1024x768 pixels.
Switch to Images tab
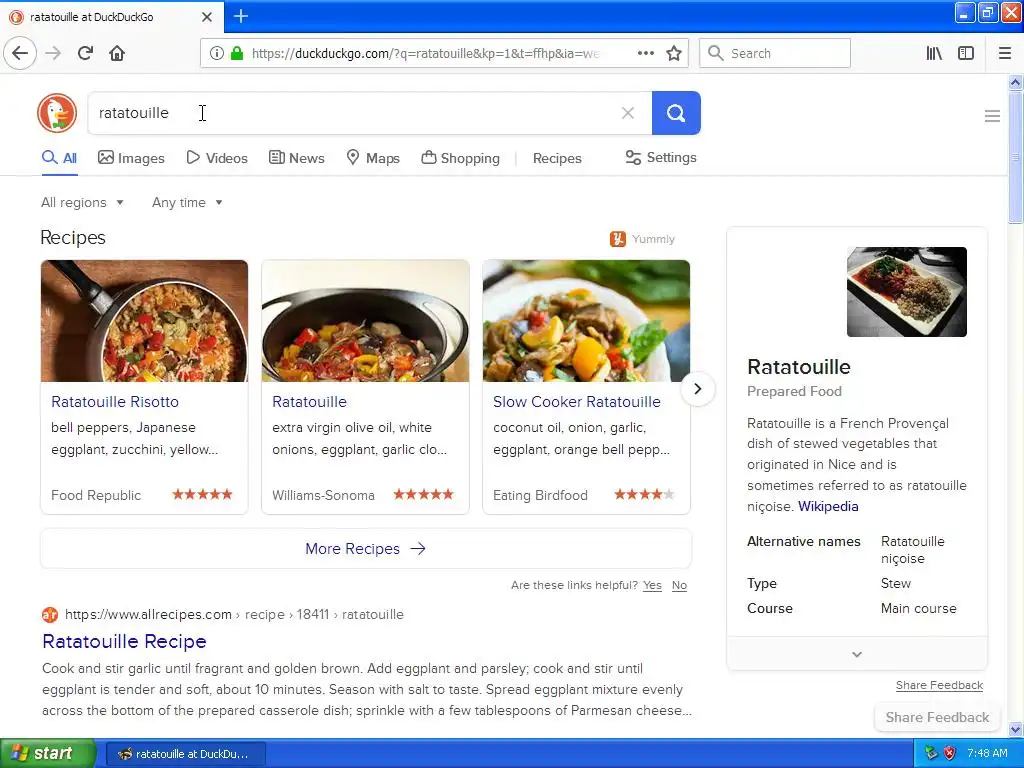click(x=131, y=158)
